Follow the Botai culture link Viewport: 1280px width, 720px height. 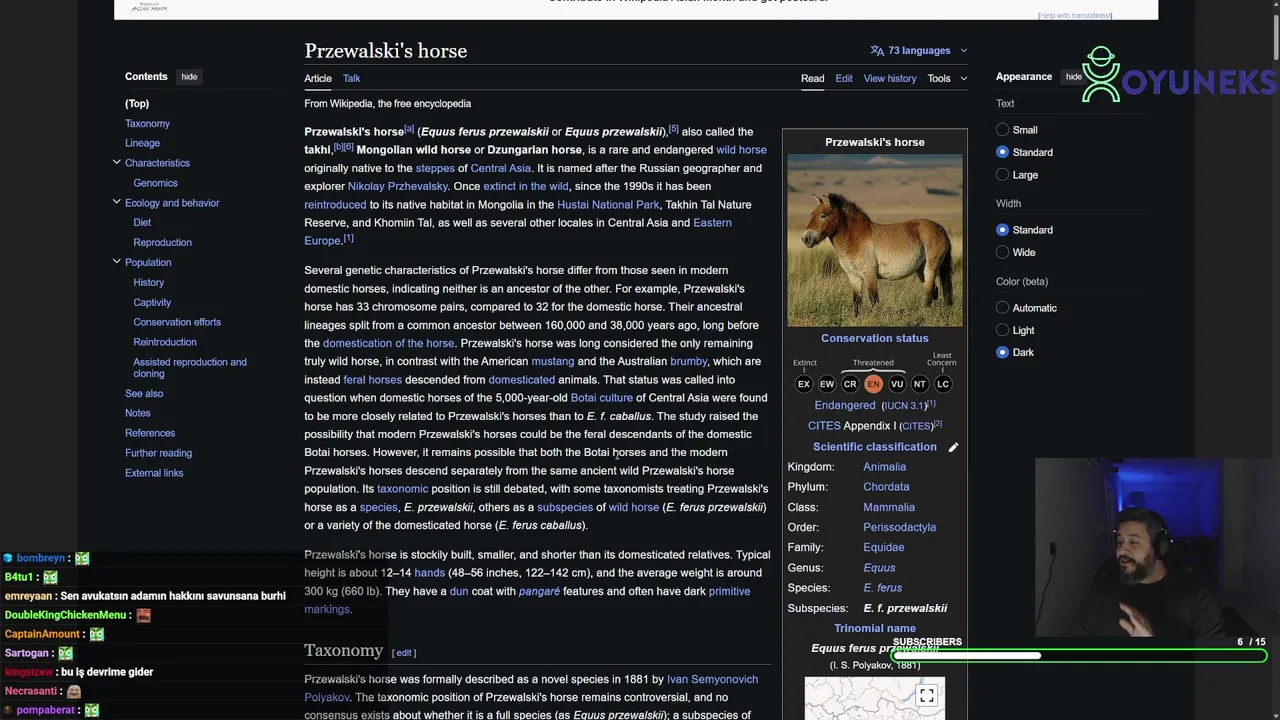click(x=601, y=398)
